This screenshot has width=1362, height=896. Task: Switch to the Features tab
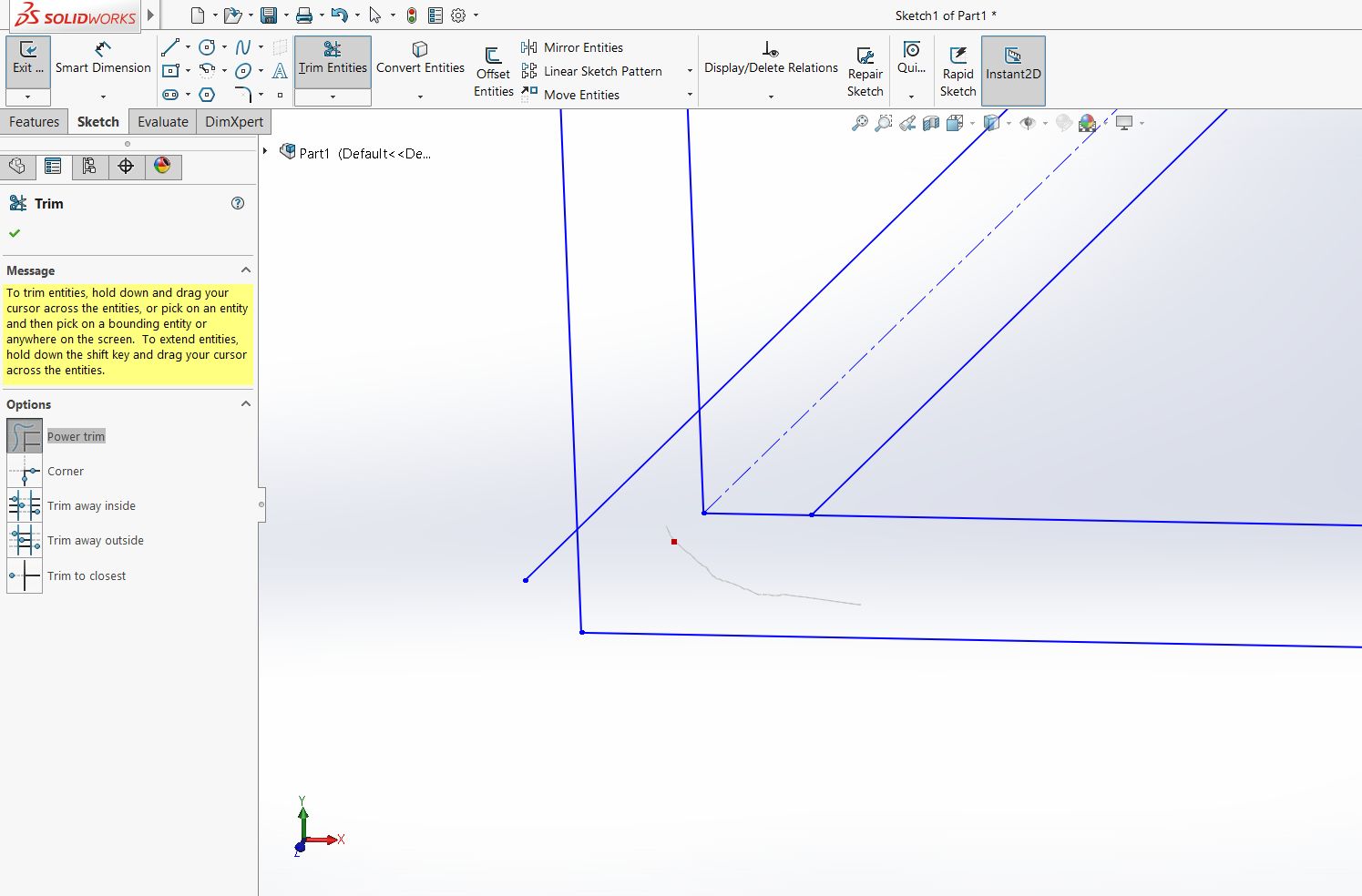(34, 122)
